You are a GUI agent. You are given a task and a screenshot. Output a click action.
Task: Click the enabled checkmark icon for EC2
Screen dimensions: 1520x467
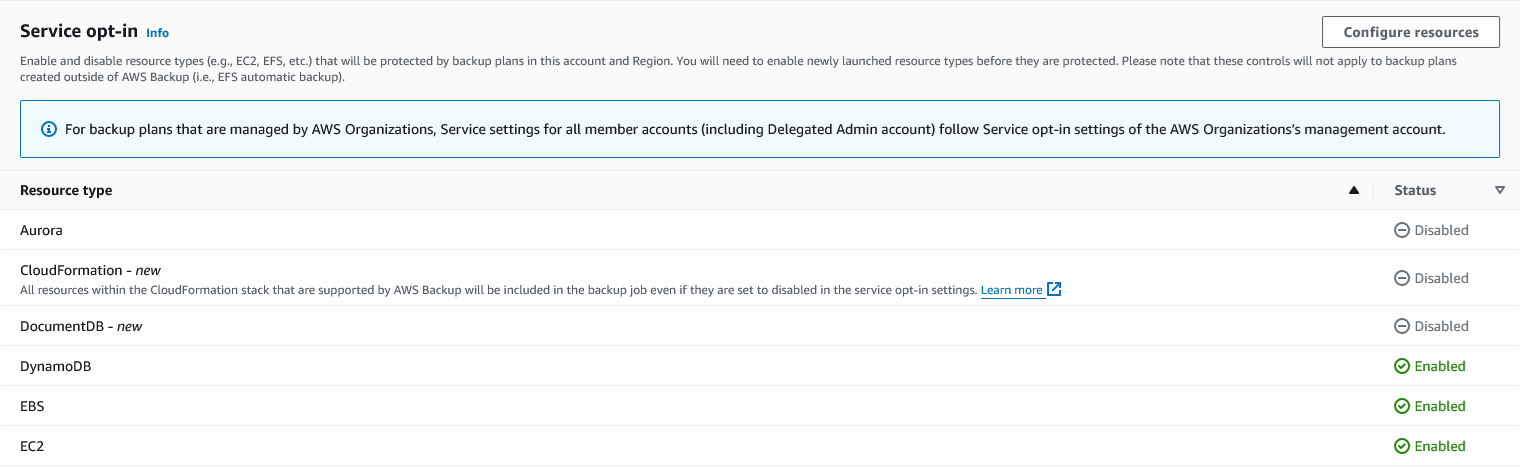click(1402, 446)
